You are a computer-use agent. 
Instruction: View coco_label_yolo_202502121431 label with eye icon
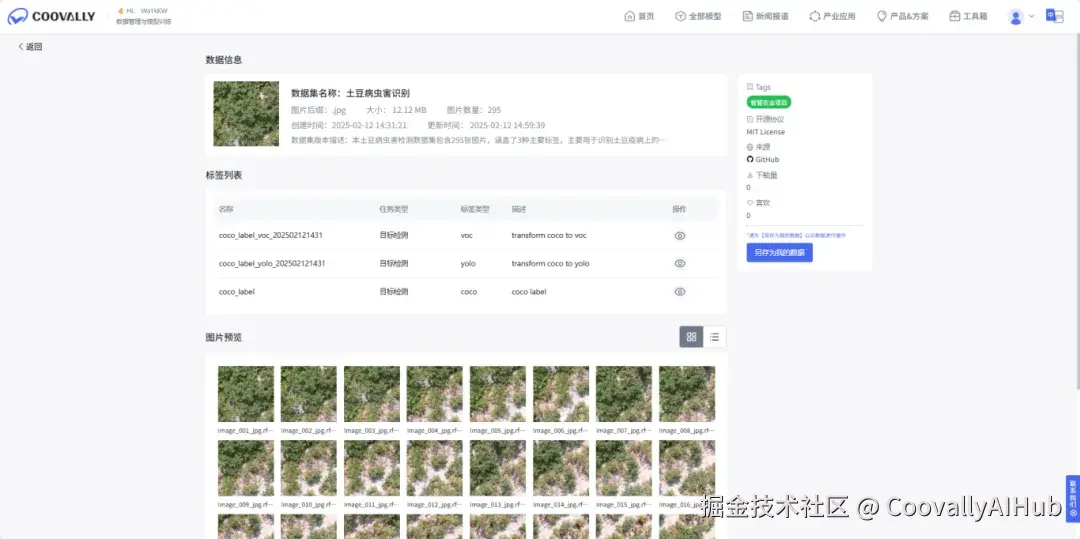coord(680,264)
